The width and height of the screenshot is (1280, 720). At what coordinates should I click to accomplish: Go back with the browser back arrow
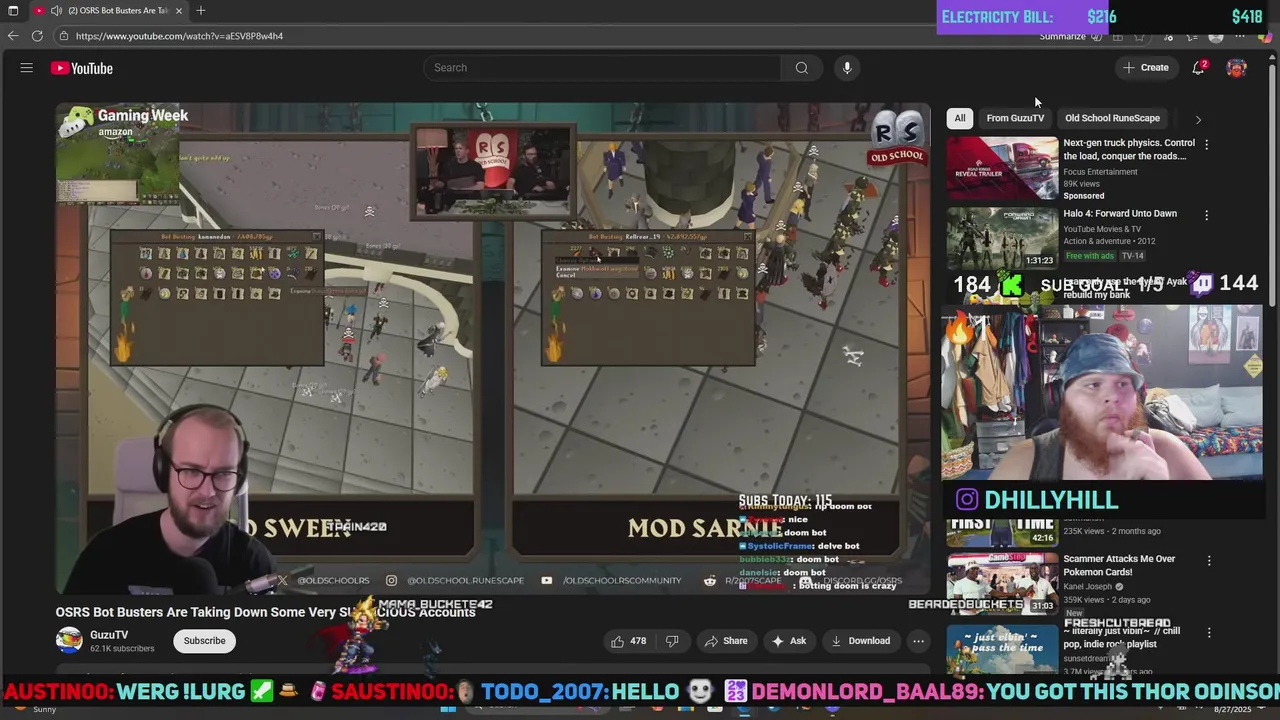(12, 36)
